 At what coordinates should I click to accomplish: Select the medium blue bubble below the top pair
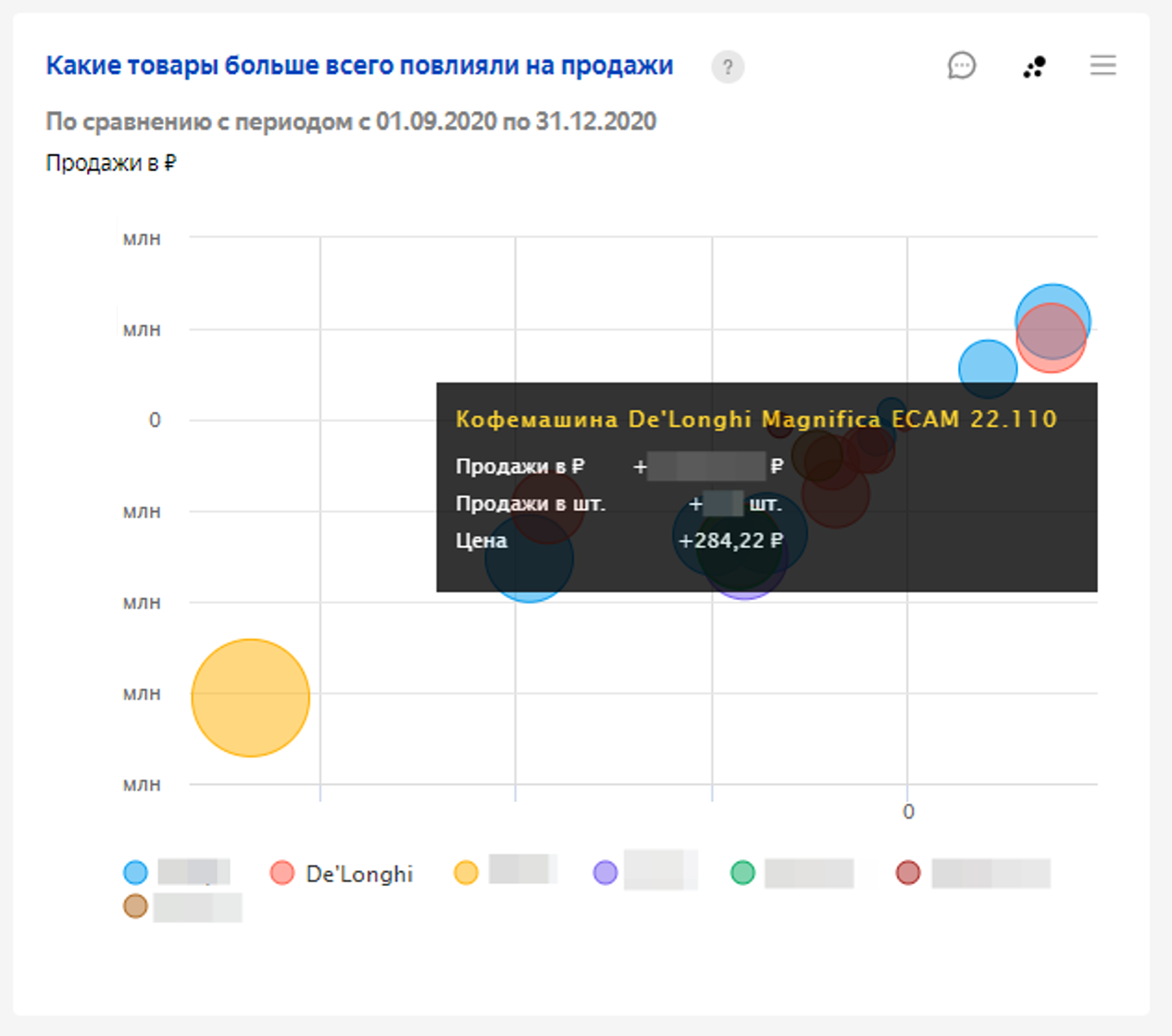[988, 368]
